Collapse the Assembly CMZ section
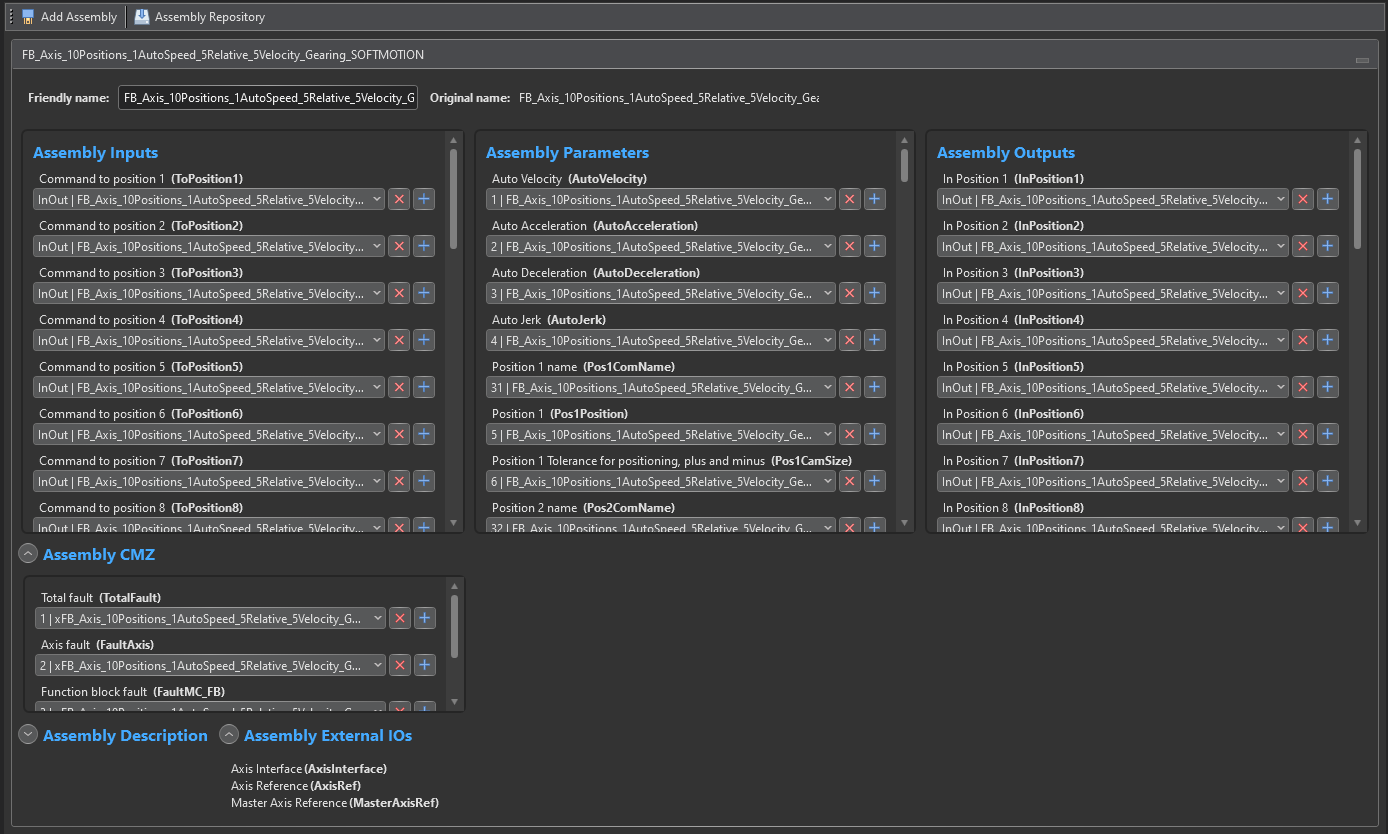 pyautogui.click(x=28, y=554)
